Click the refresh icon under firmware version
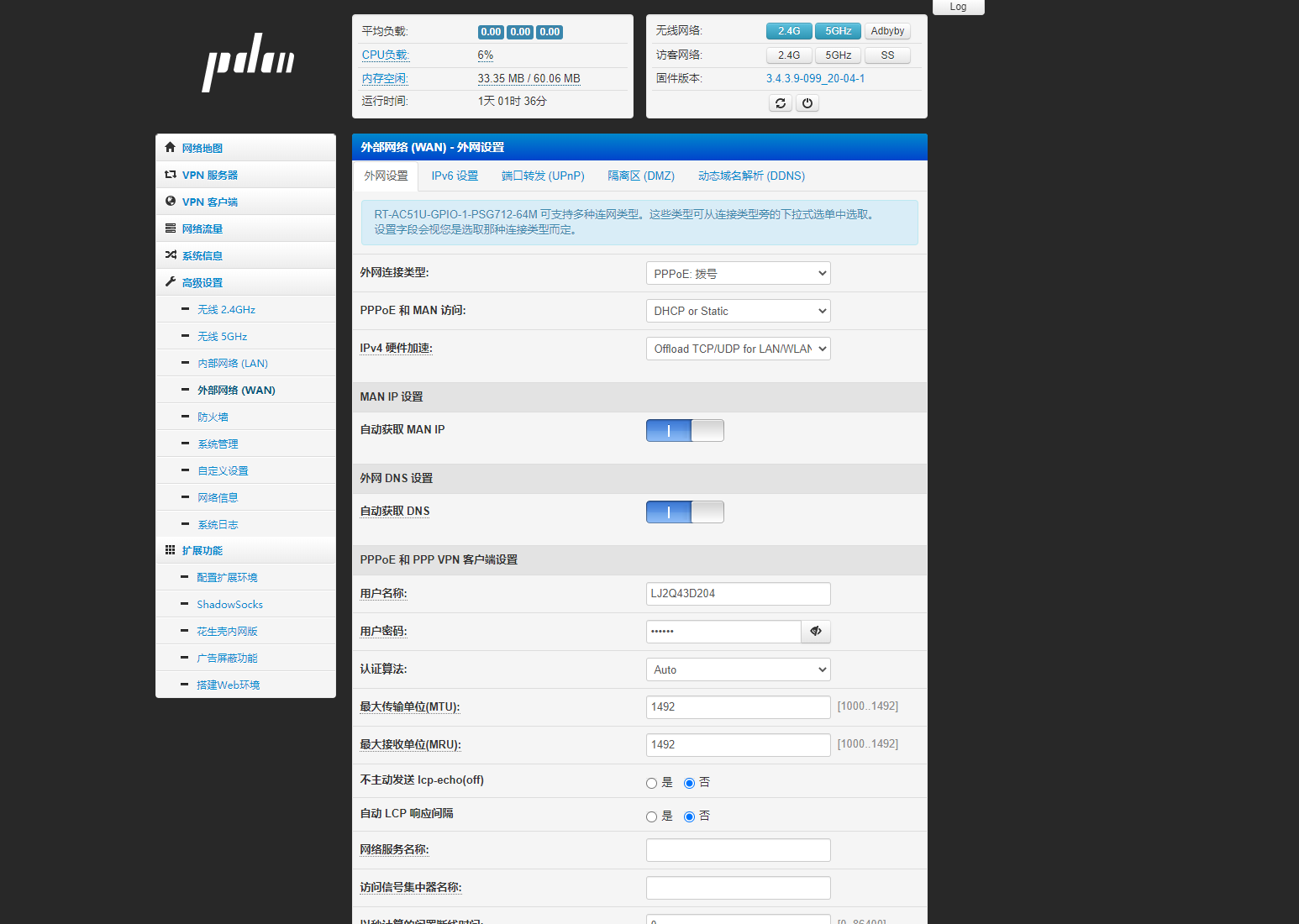Screen dimensions: 1299x924 780,103
